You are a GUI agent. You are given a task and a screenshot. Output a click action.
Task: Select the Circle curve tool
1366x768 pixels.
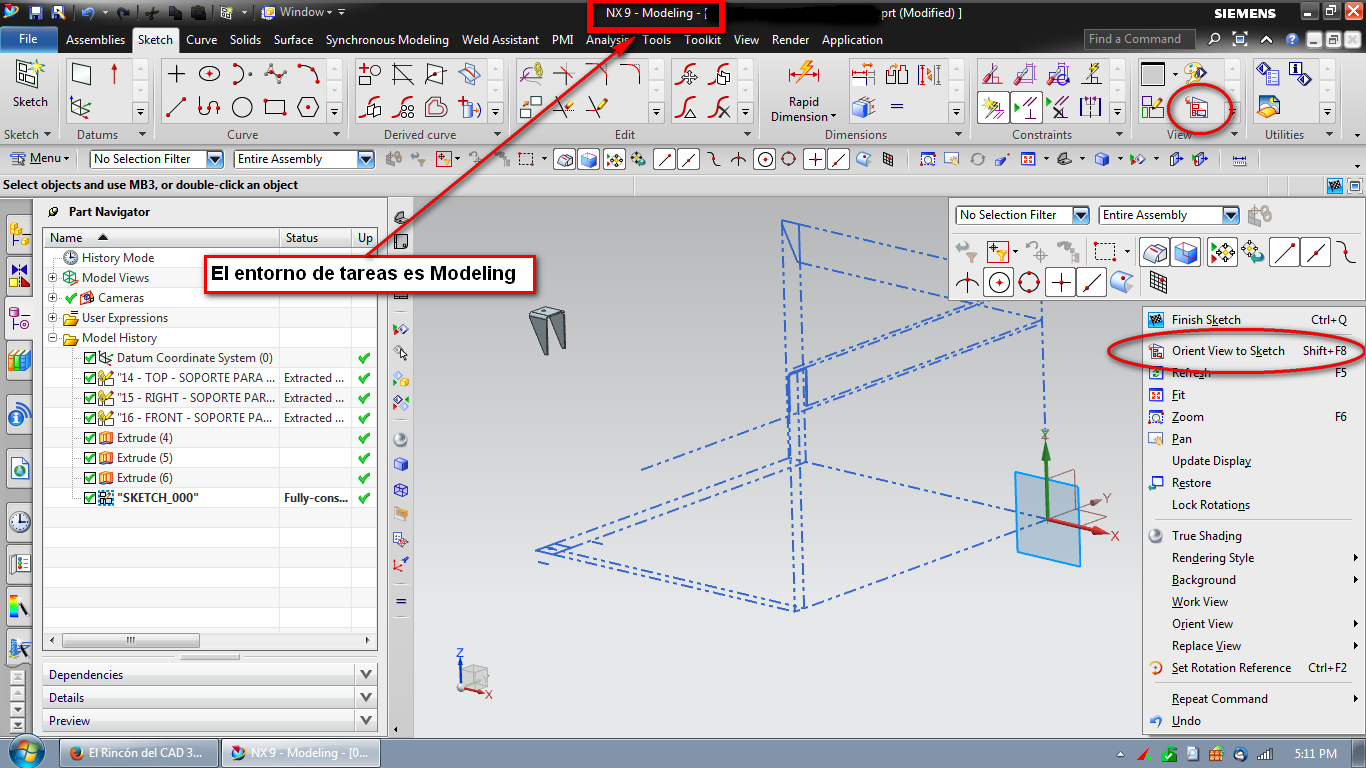242,106
